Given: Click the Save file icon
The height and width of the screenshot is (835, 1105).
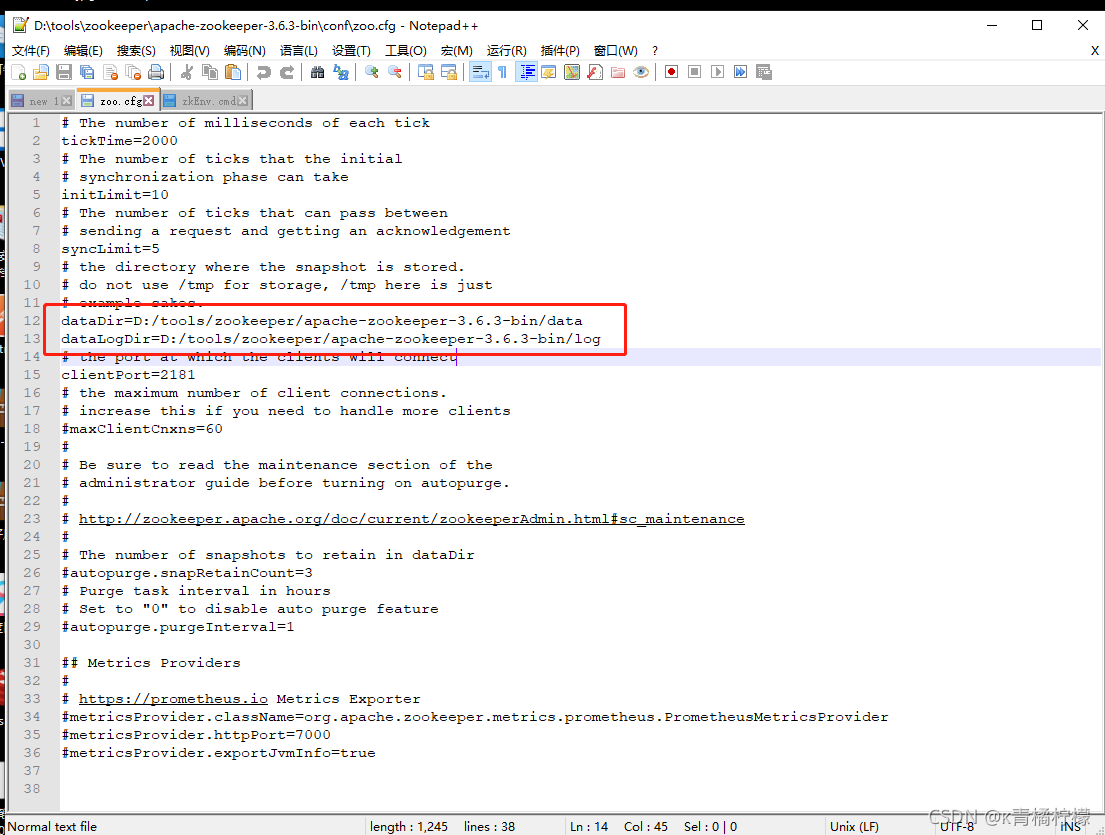Looking at the screenshot, I should click(64, 72).
